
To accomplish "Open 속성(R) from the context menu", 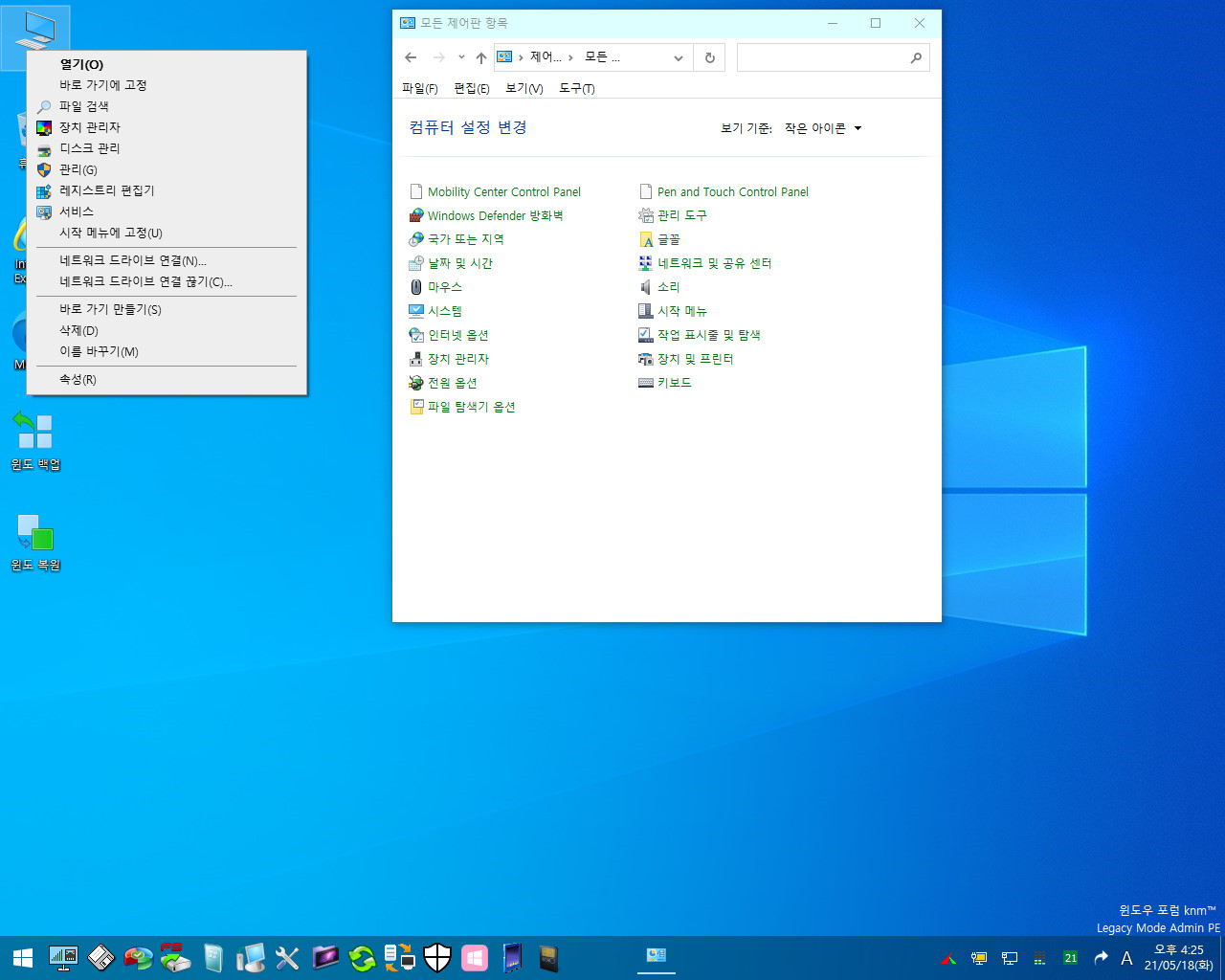I will click(x=167, y=380).
